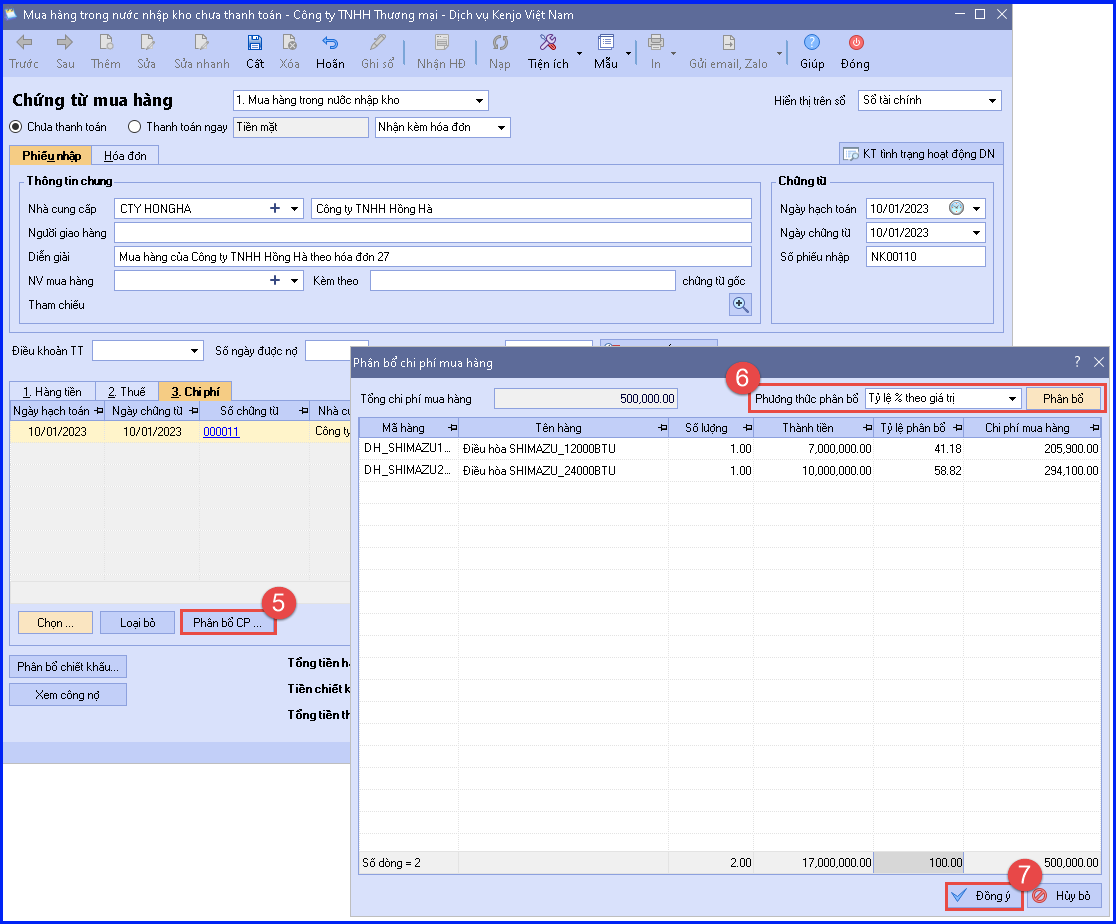Click the Sau forward-arrow toolbar icon
The width and height of the screenshot is (1116, 924).
tap(65, 43)
